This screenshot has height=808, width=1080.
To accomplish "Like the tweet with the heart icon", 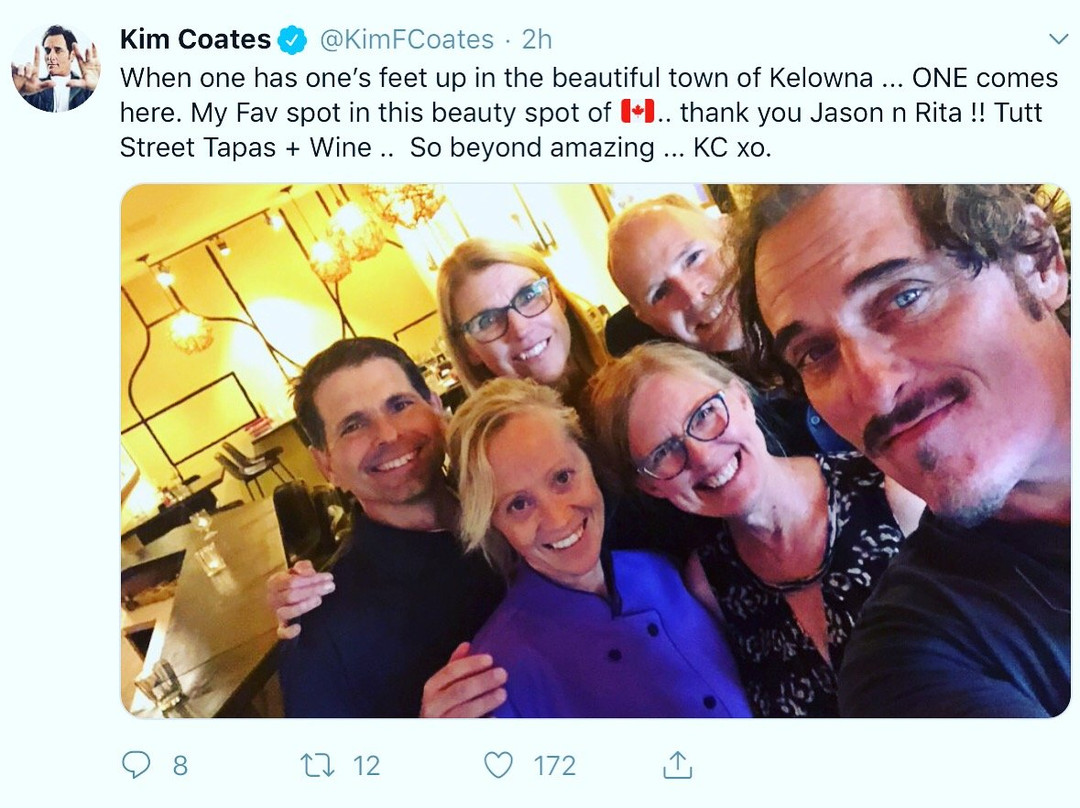I will (x=498, y=766).
